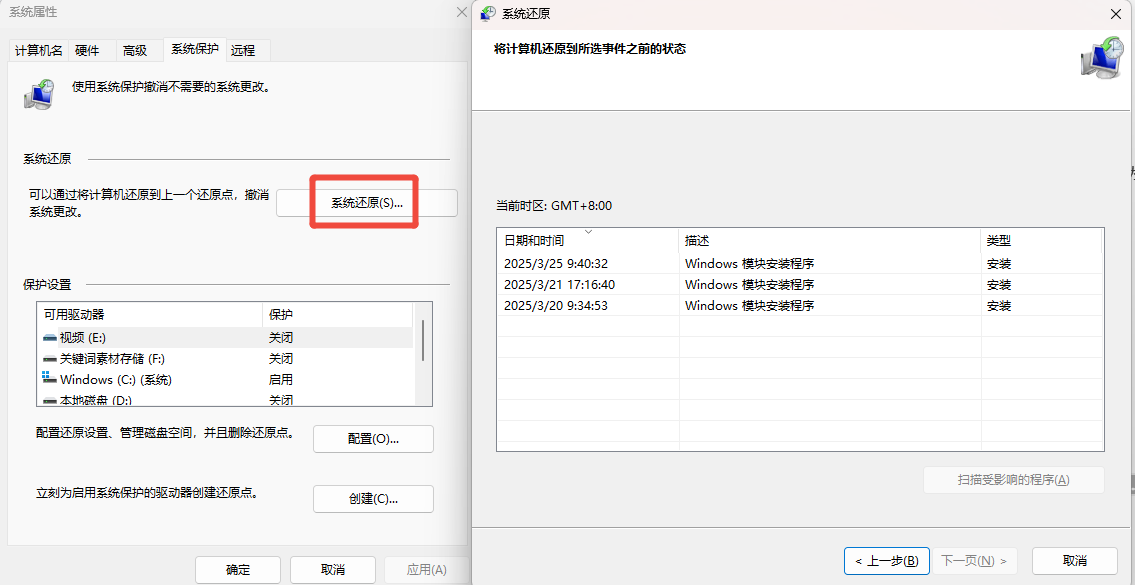This screenshot has height=585, width=1135.
Task: Select the 本地磁盘 (D:) drive row
Action: point(225,399)
